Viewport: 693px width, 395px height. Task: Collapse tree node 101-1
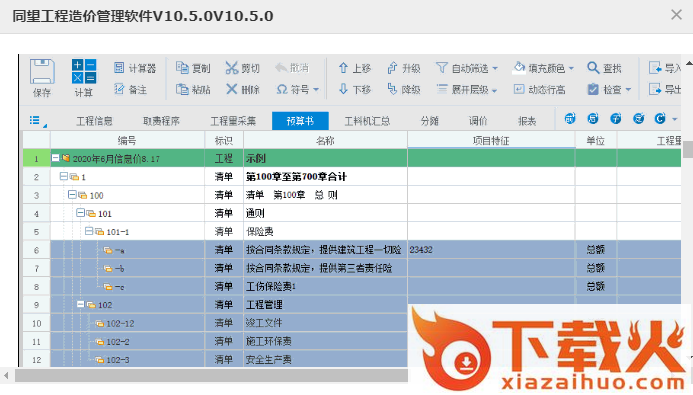click(89, 231)
